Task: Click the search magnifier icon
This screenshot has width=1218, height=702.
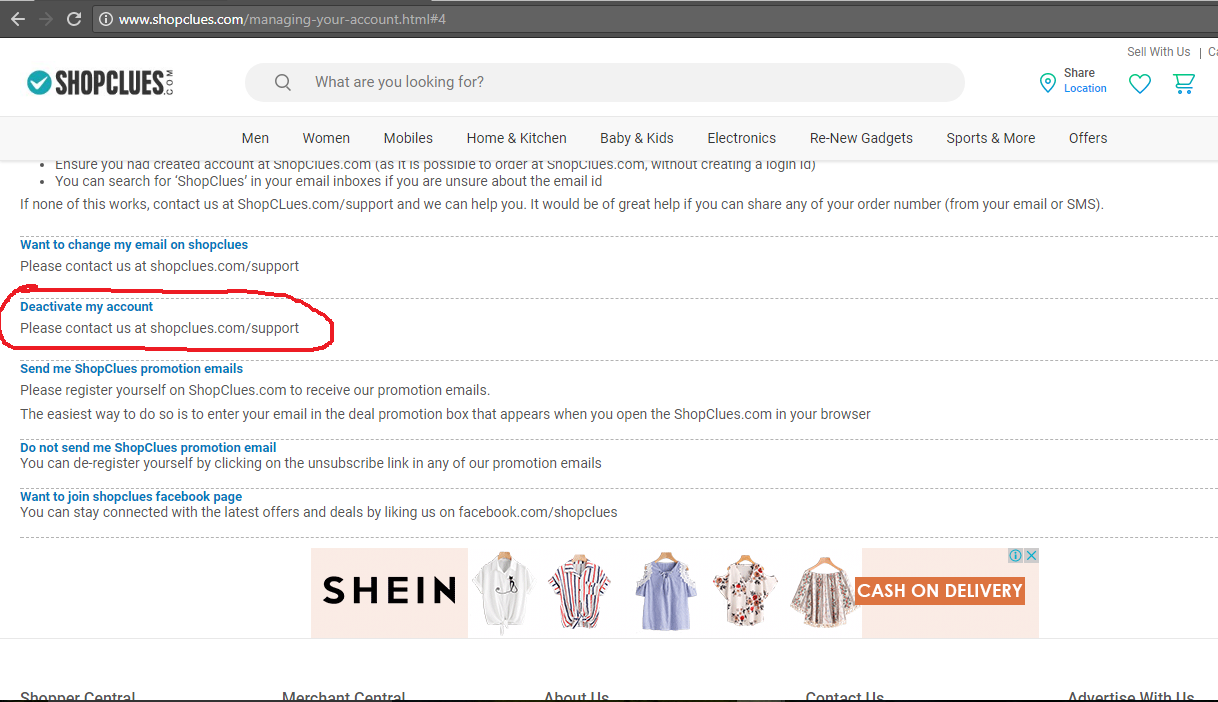Action: [283, 82]
